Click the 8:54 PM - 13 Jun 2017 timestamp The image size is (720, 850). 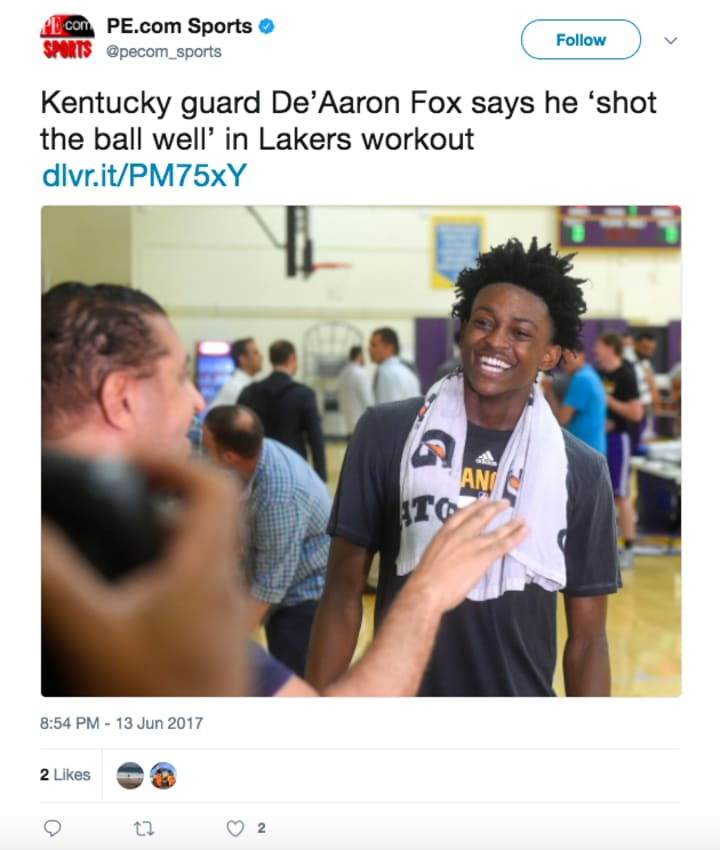[121, 723]
